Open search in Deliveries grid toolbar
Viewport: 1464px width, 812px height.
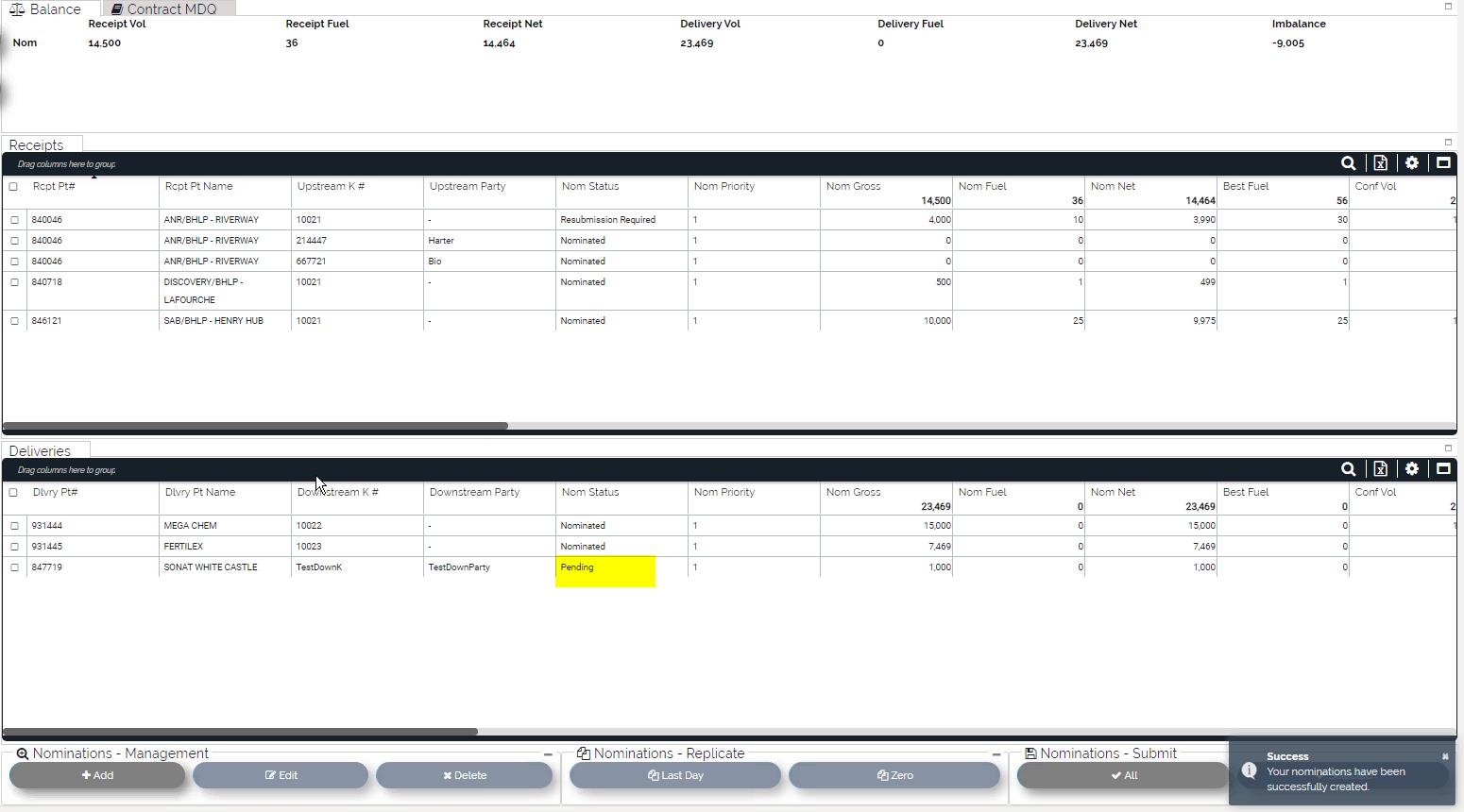[1348, 469]
